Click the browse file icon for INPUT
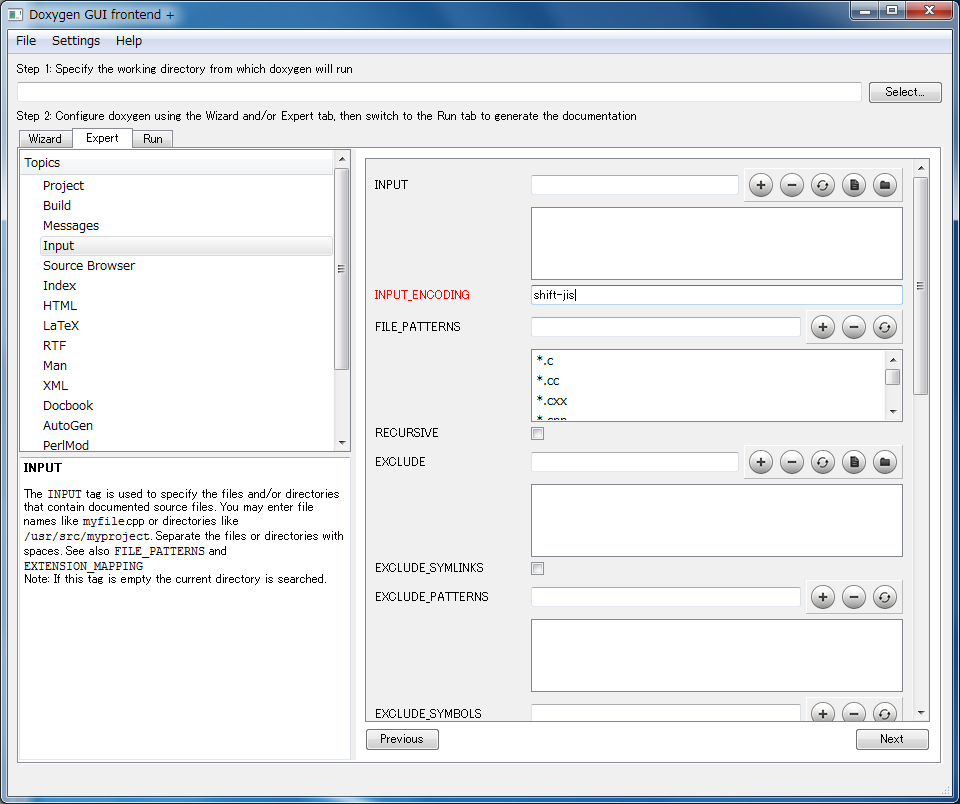Screen dimensions: 960x804 854,185
